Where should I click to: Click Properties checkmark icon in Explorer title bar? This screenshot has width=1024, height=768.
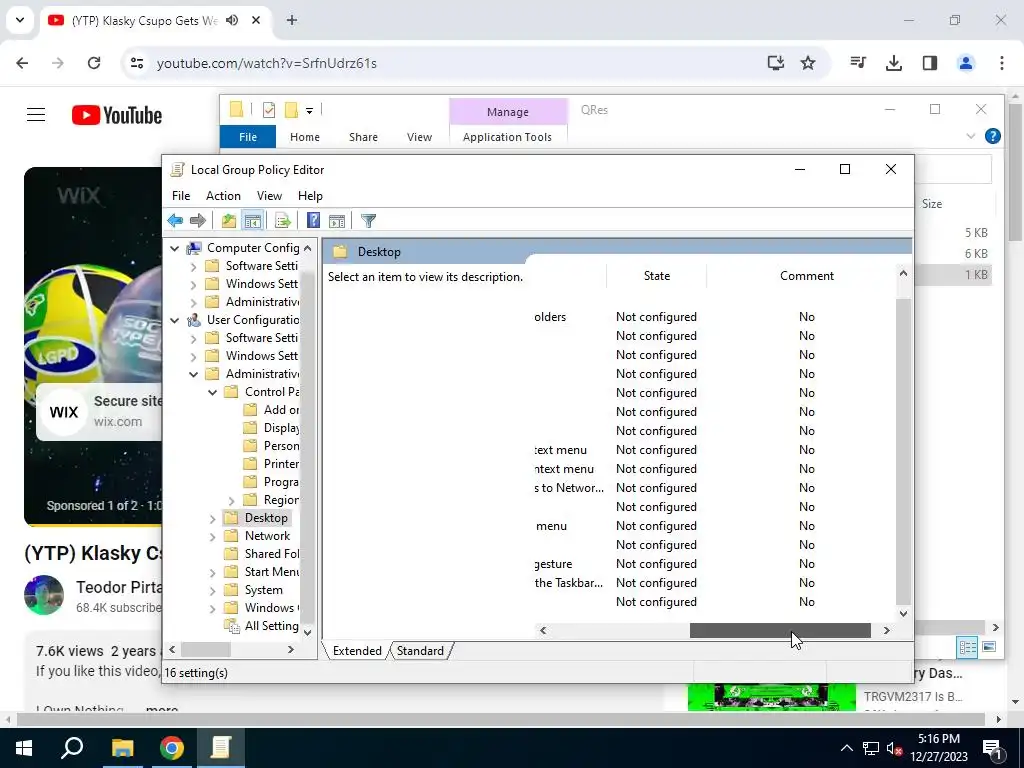tap(268, 110)
